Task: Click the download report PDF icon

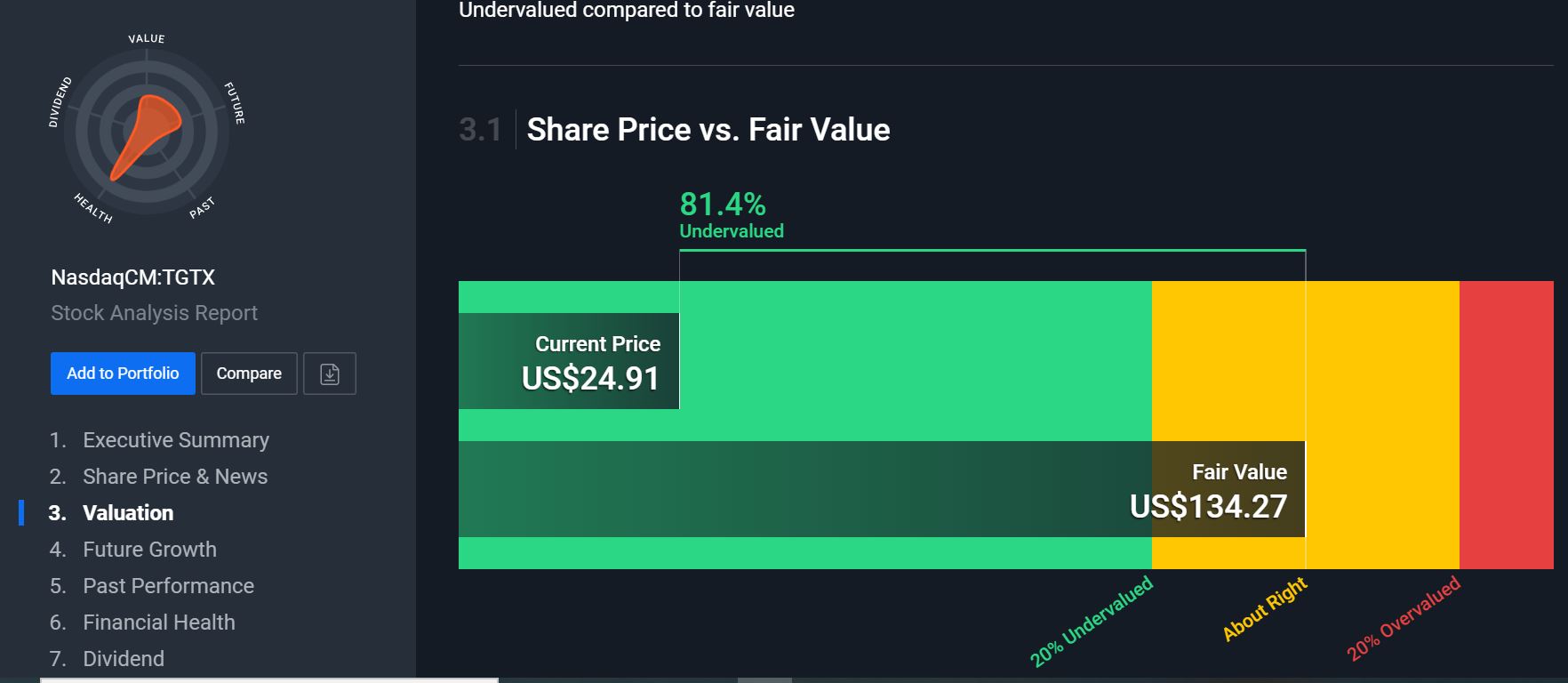Action: (329, 374)
